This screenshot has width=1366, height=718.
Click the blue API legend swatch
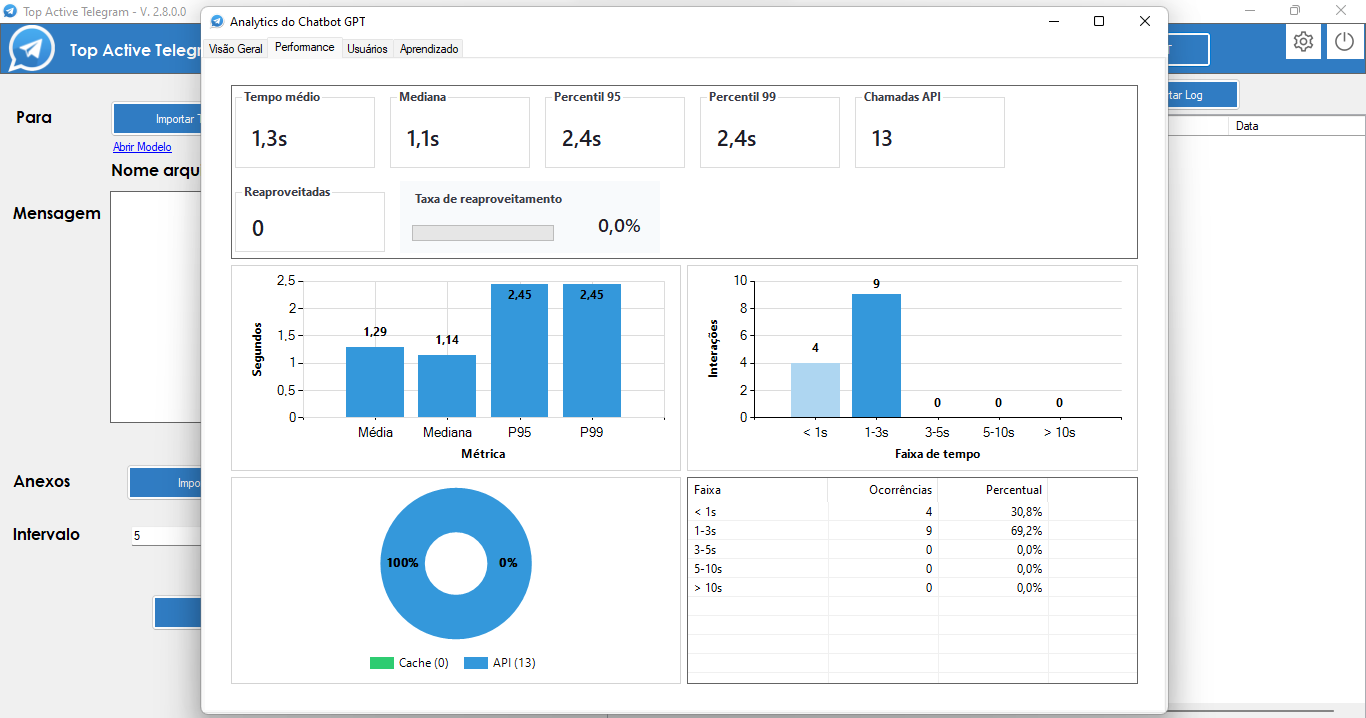pos(476,663)
